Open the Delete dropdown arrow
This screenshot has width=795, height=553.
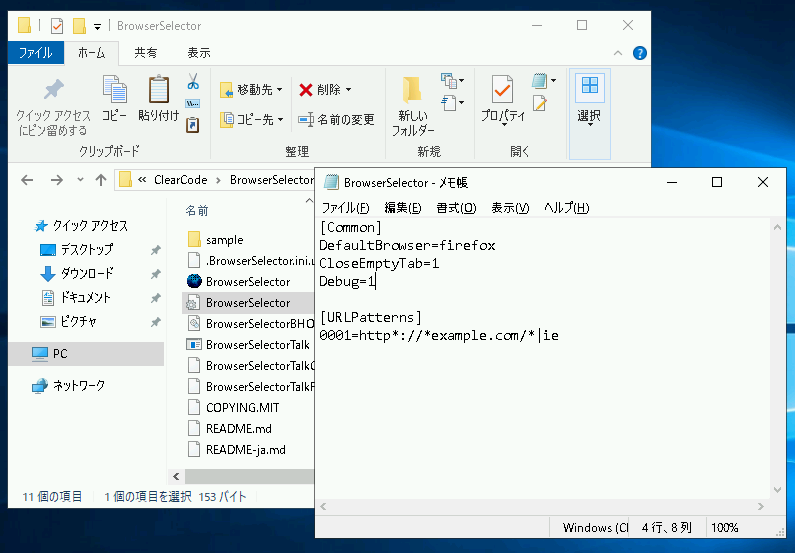(348, 90)
